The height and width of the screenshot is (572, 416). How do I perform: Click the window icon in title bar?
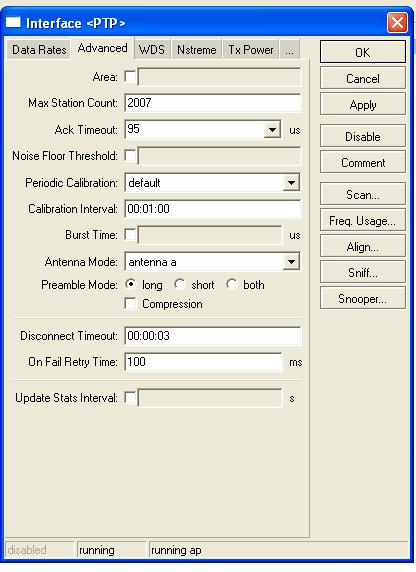(13, 23)
